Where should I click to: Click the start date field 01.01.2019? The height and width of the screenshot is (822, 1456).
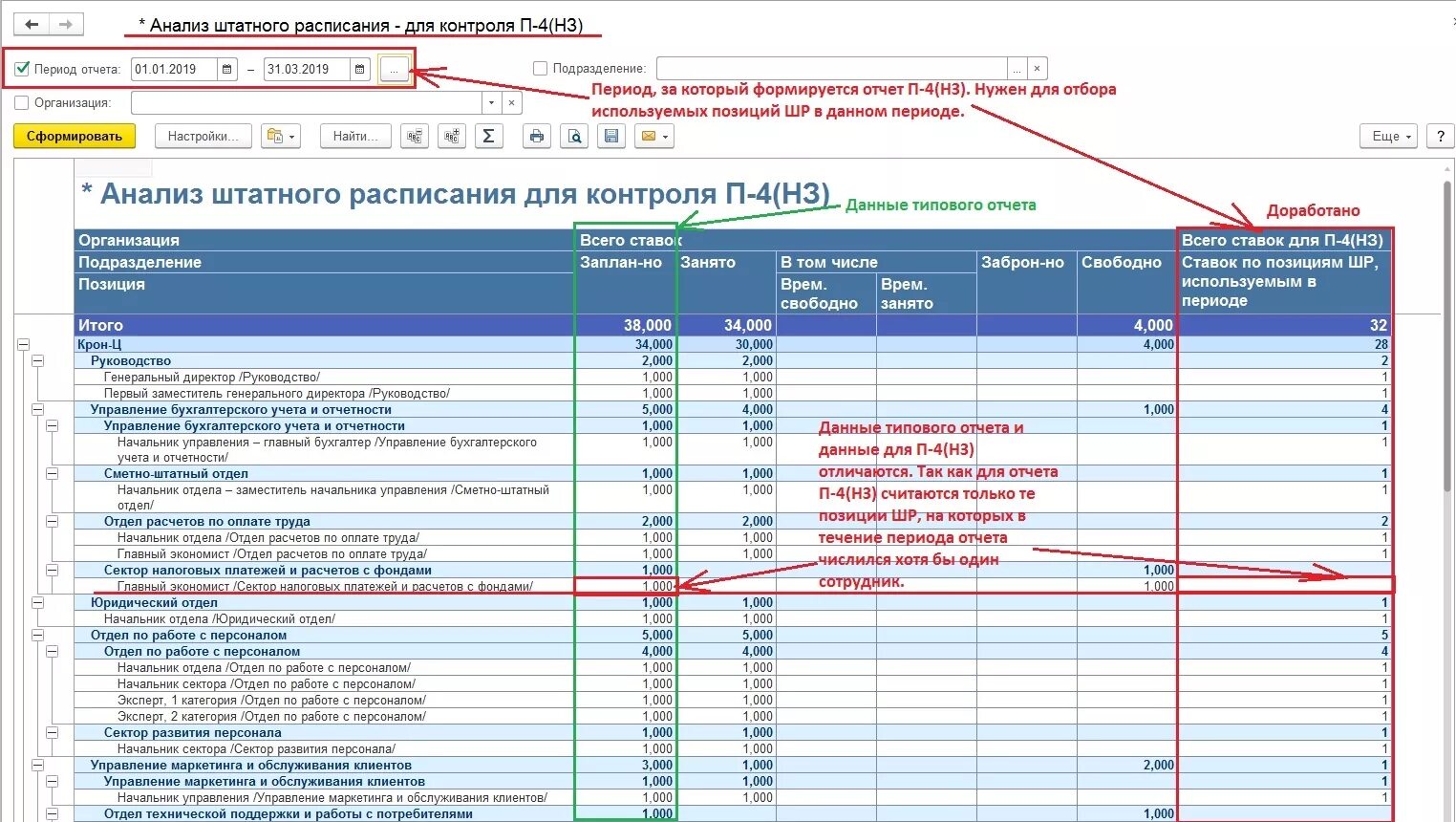click(x=174, y=69)
